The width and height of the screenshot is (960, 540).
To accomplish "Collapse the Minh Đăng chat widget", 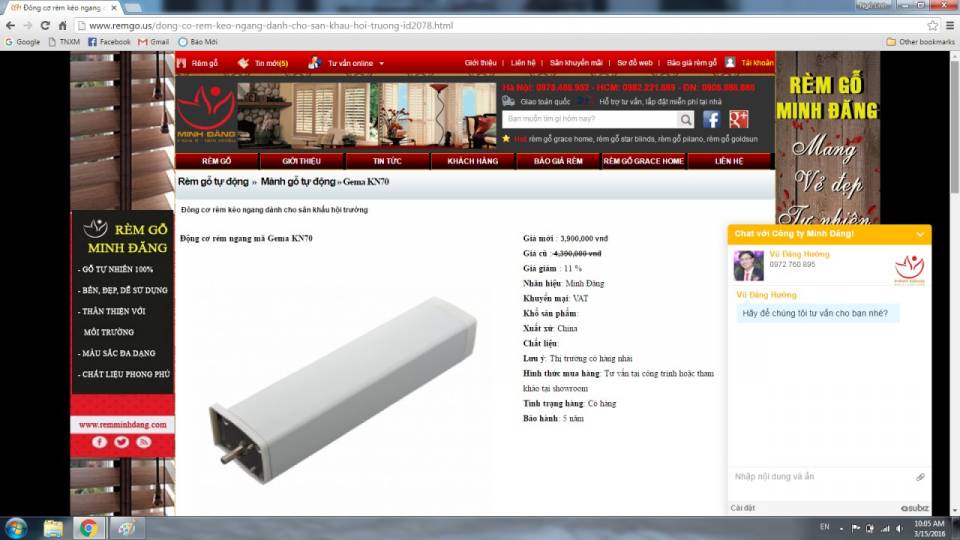I will coord(920,234).
